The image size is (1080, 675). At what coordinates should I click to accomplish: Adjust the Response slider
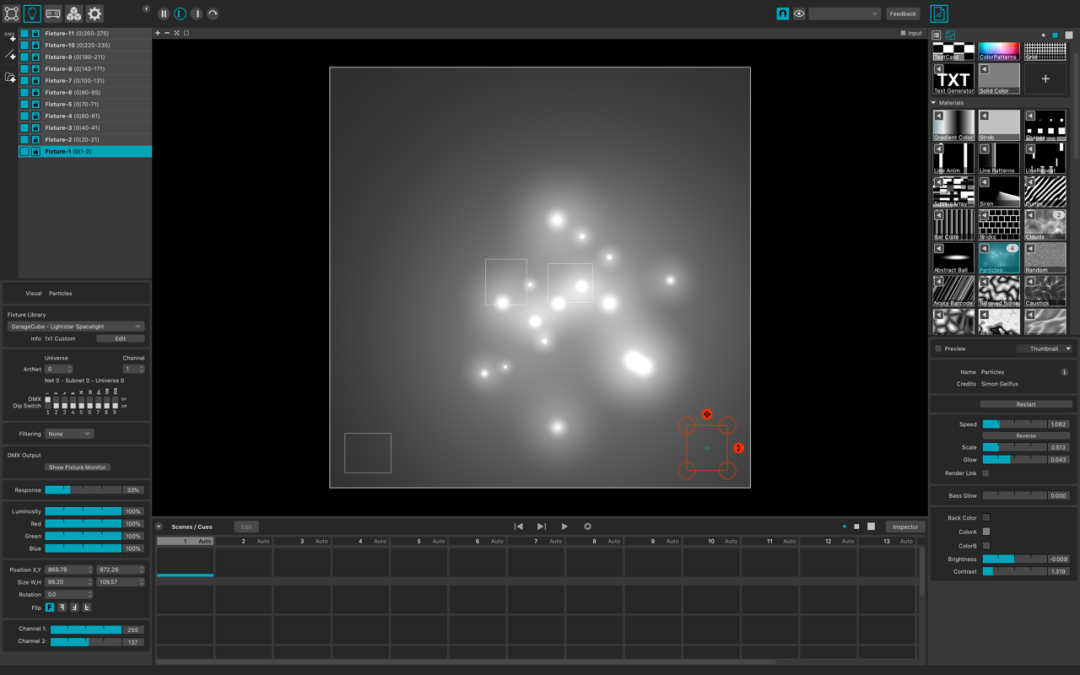[x=83, y=490]
